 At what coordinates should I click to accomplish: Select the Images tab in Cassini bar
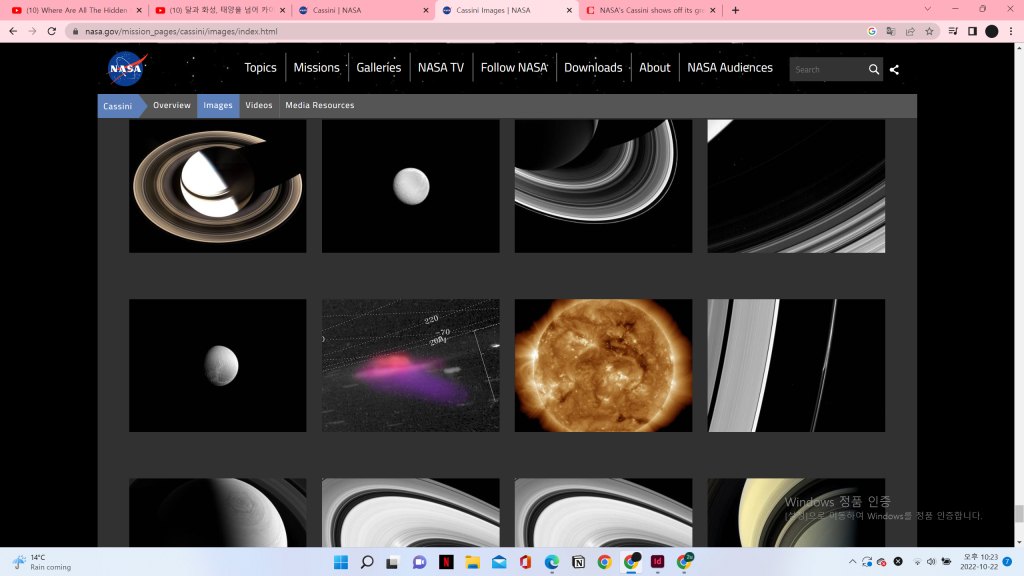click(218, 105)
